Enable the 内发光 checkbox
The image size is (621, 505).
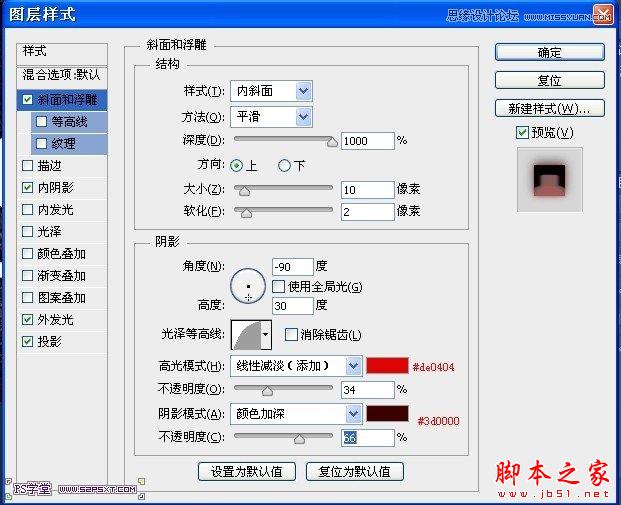[x=27, y=209]
